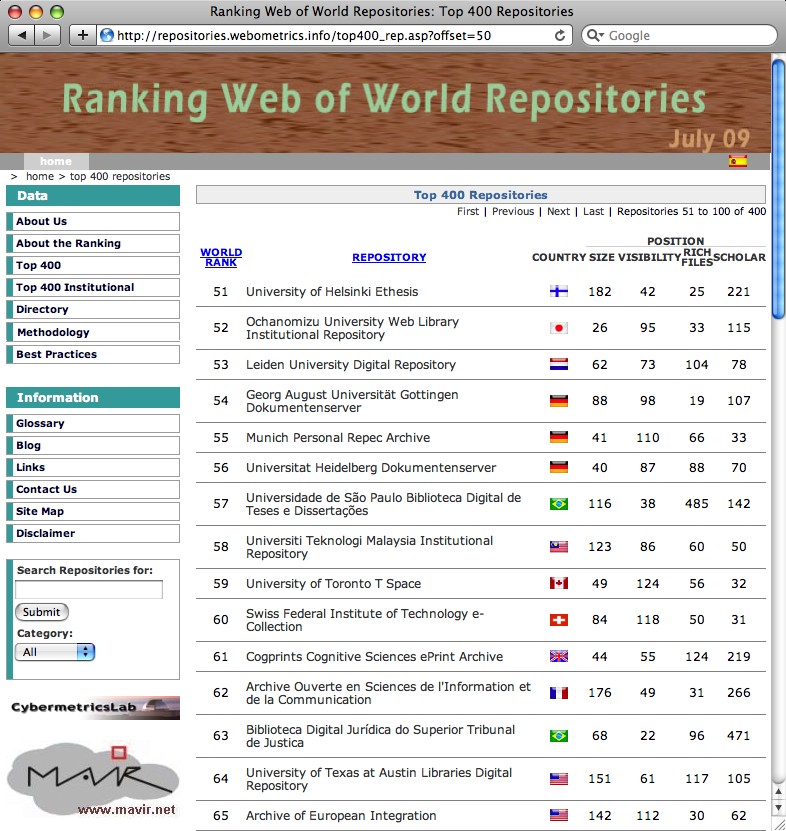Click Germany flag for Heidelberg Dokumentenserver
Viewport: 786px width, 831px height.
(559, 467)
